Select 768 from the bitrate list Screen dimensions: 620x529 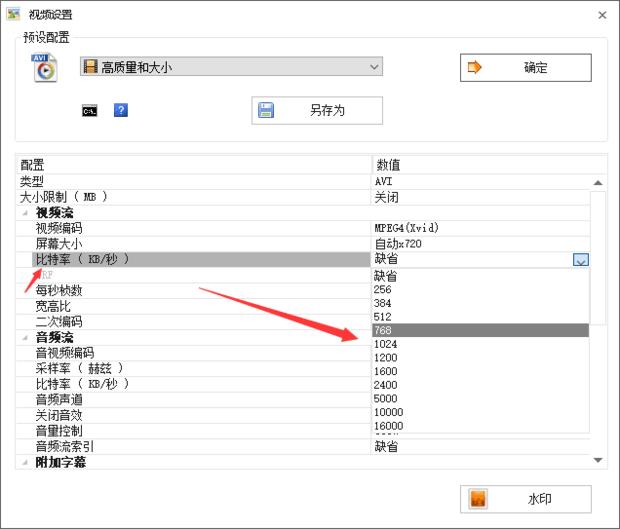pos(480,330)
